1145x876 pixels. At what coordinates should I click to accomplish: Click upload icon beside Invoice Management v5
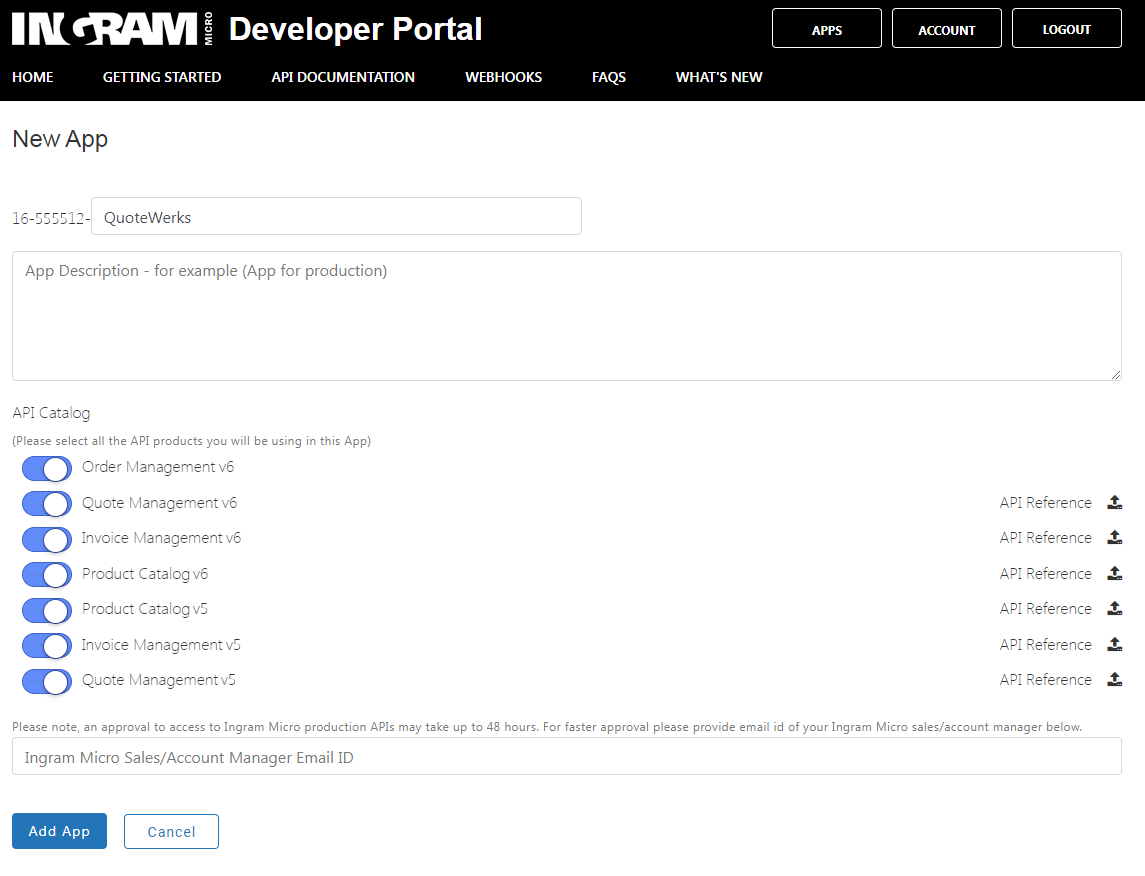click(x=1114, y=644)
